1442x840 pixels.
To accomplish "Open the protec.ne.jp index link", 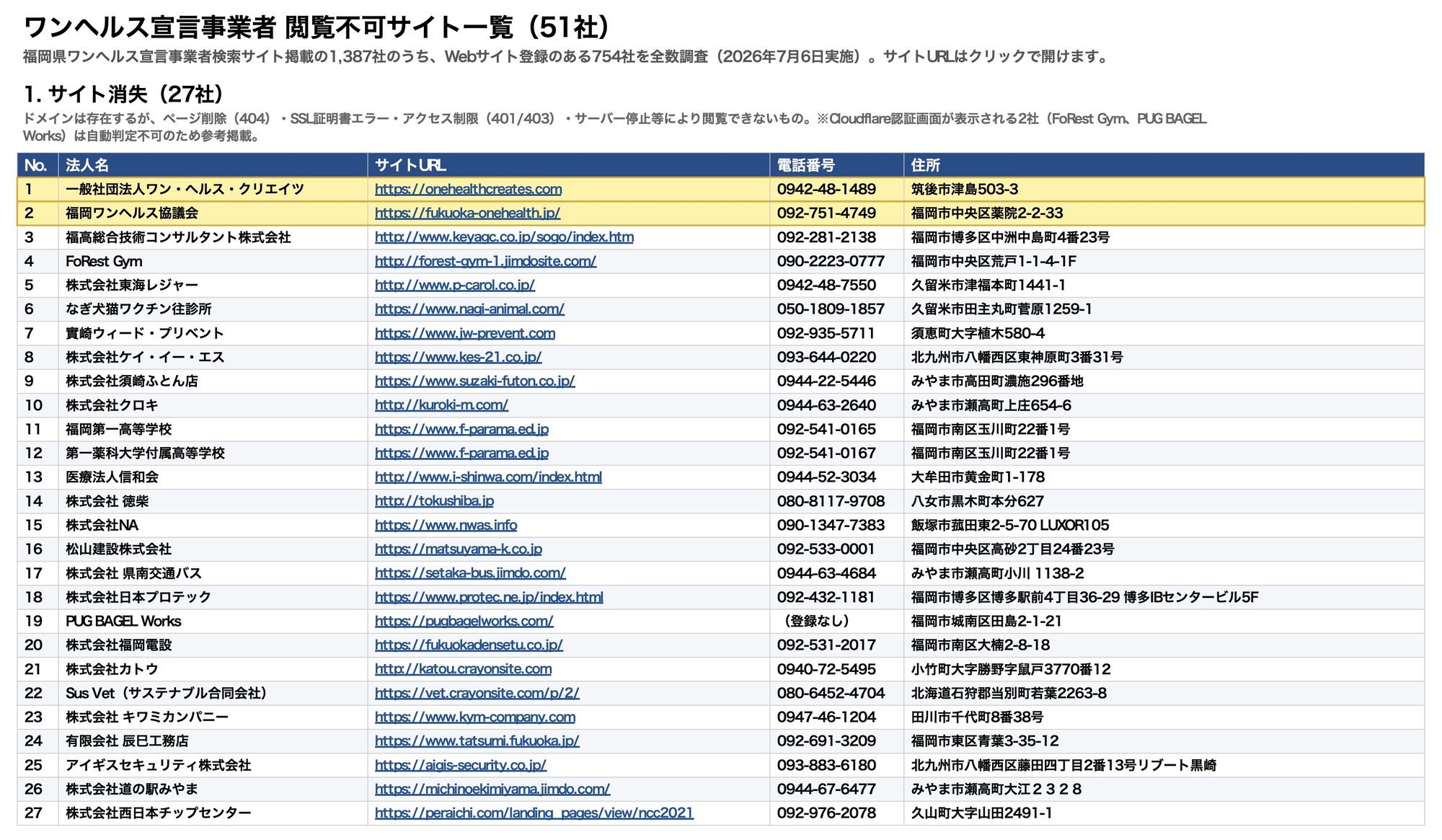I will pyautogui.click(x=489, y=598).
